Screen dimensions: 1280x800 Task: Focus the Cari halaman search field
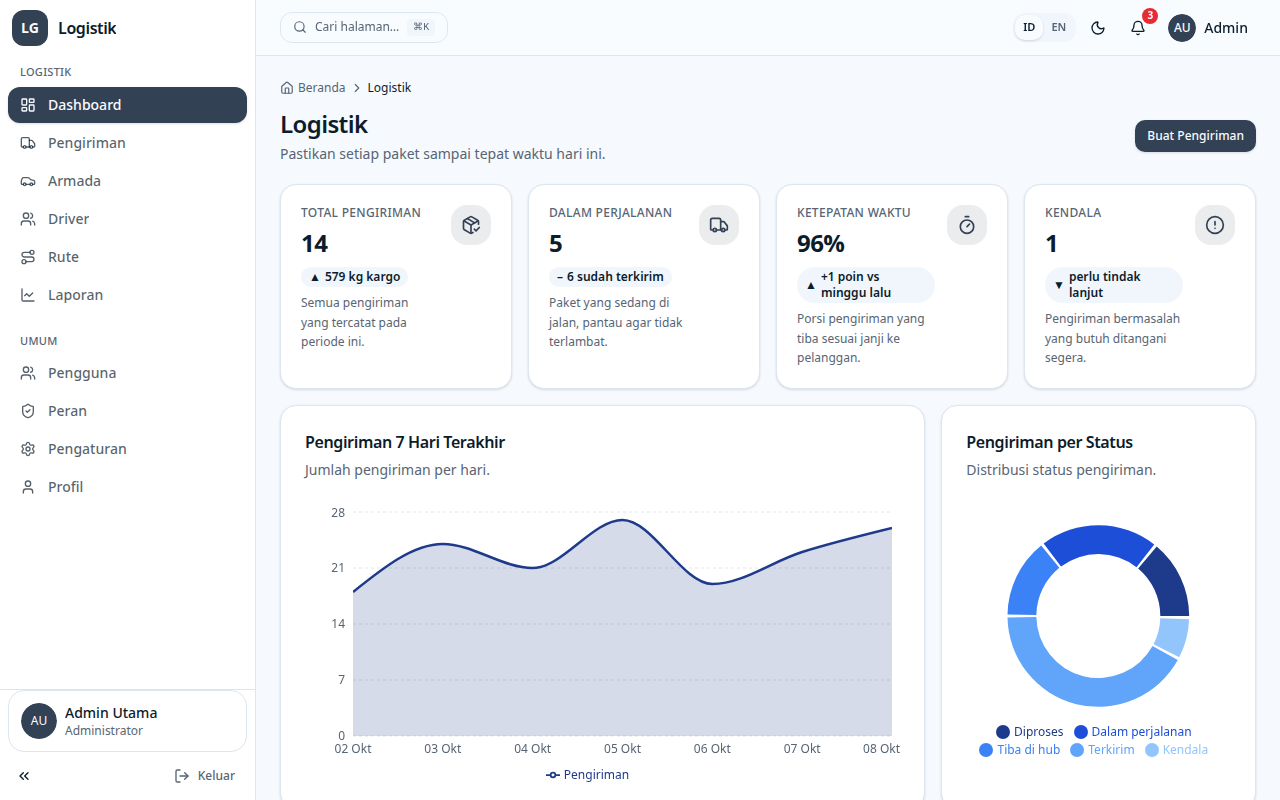(364, 27)
